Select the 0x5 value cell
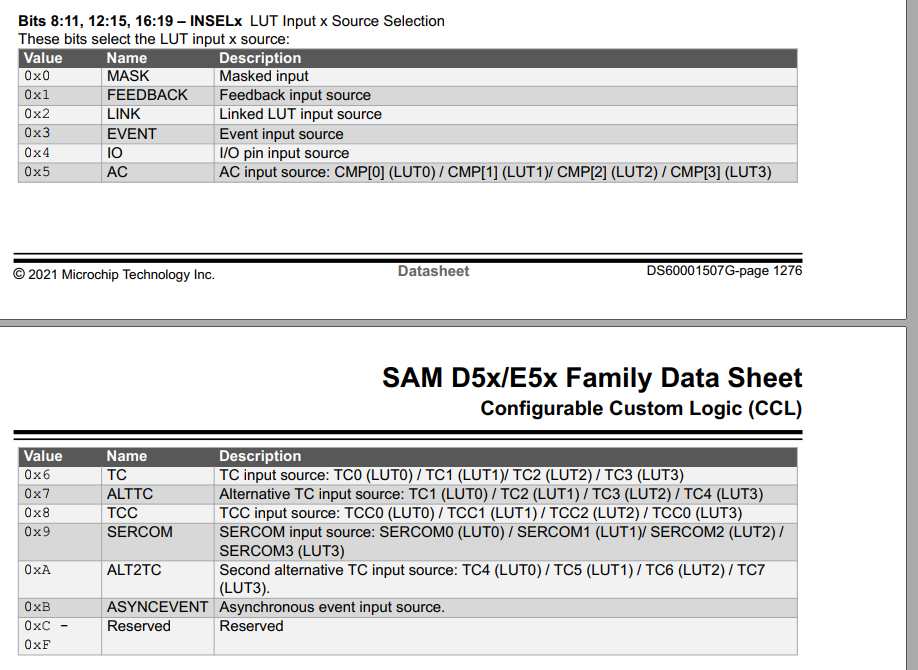The height and width of the screenshot is (670, 918). [x=37, y=172]
